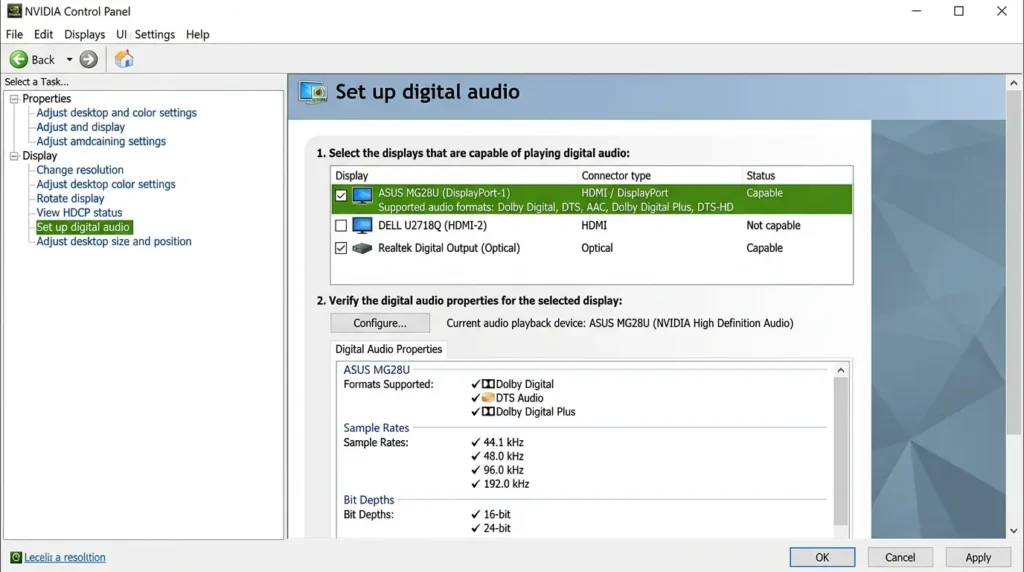Click the main page scrollbar up arrow
The height and width of the screenshot is (572, 1024).
(1014, 83)
